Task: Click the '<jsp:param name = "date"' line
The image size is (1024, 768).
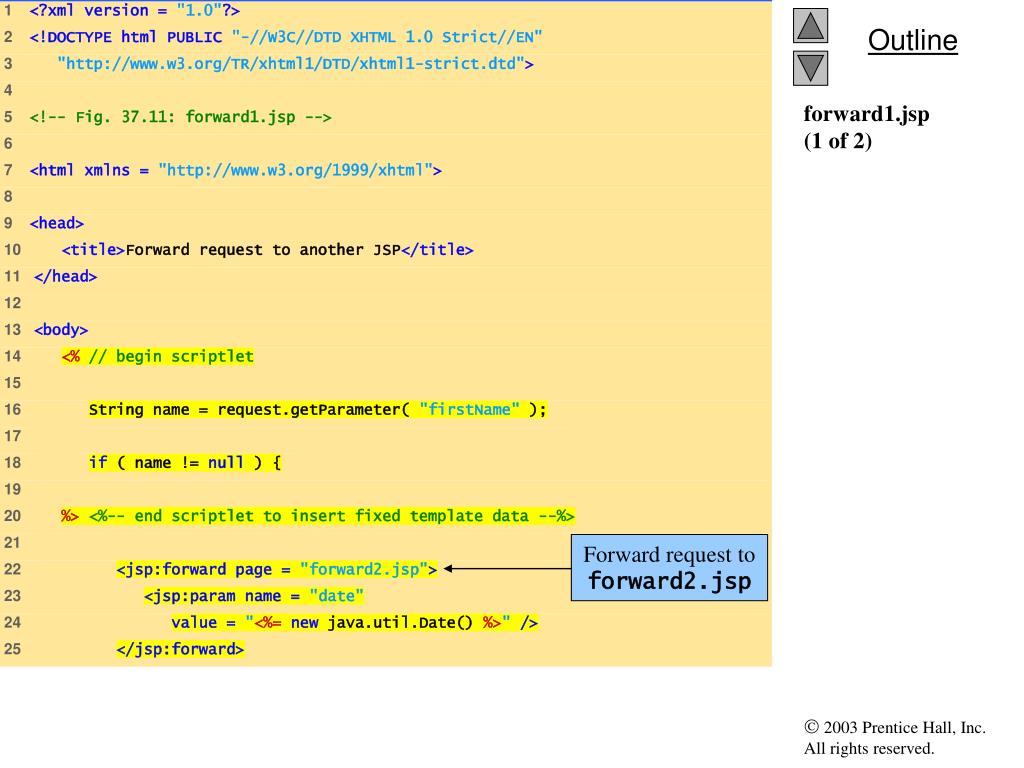Action: [x=254, y=596]
